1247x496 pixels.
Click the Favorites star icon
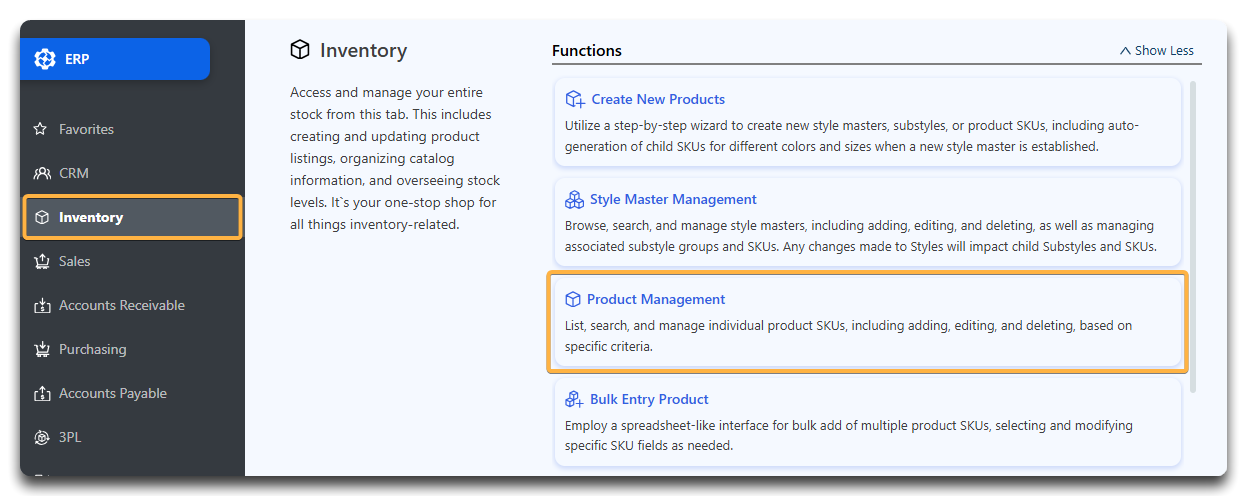tap(41, 129)
